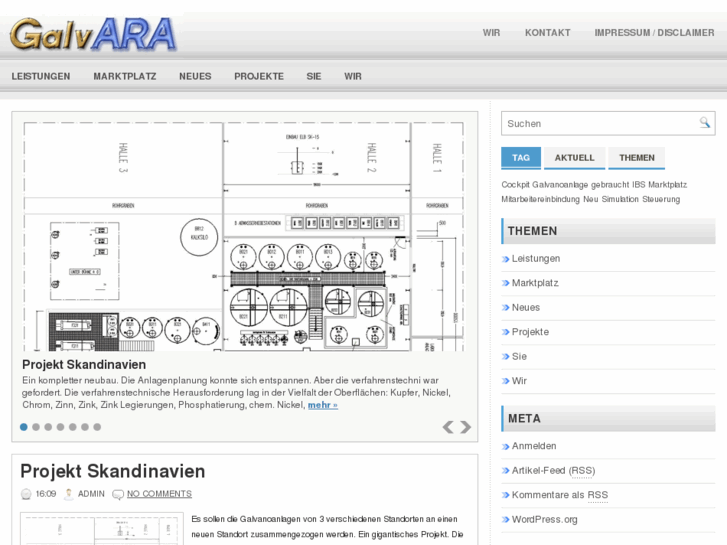Go to next slide arrow

(x=466, y=427)
